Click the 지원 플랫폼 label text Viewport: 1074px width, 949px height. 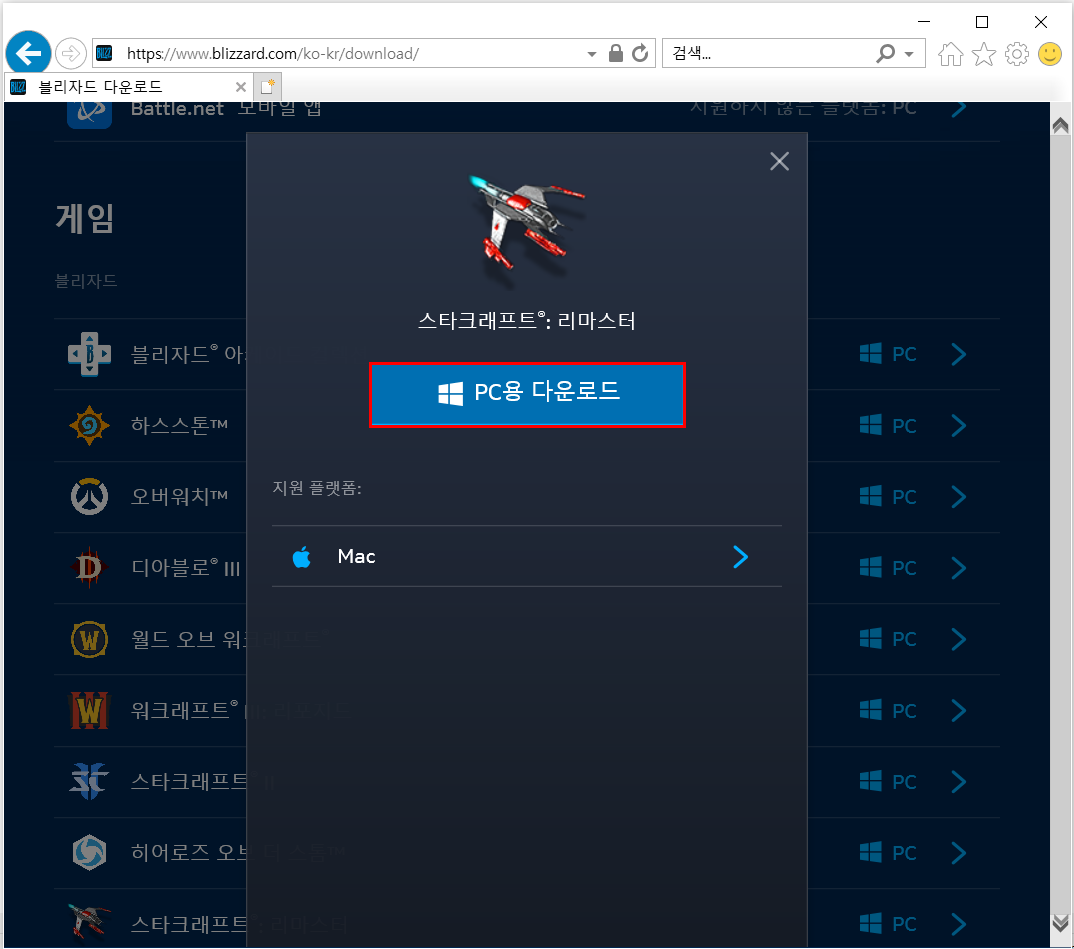(316, 488)
